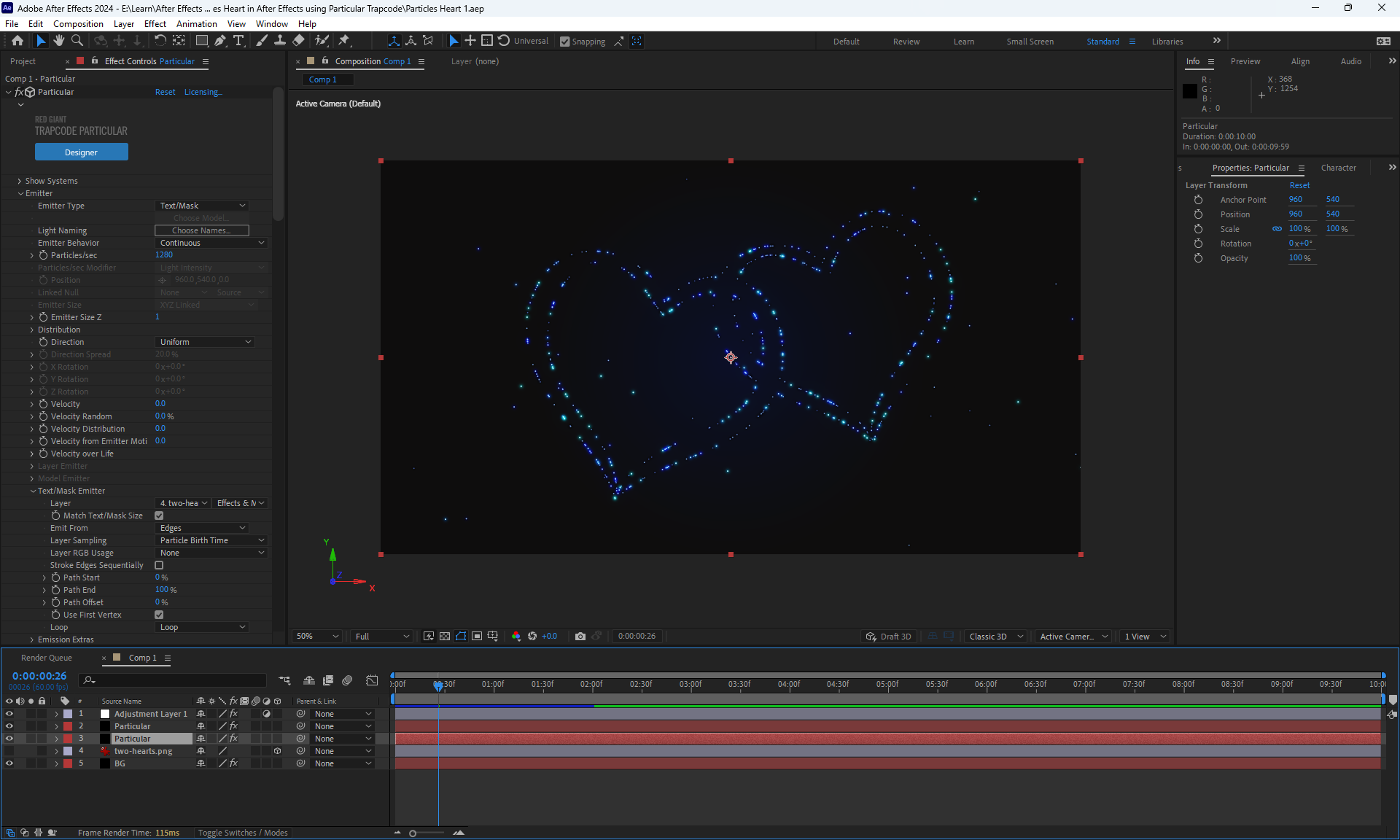Select the Clone Stamp tool
Screen dimensions: 1400x840
(x=280, y=41)
